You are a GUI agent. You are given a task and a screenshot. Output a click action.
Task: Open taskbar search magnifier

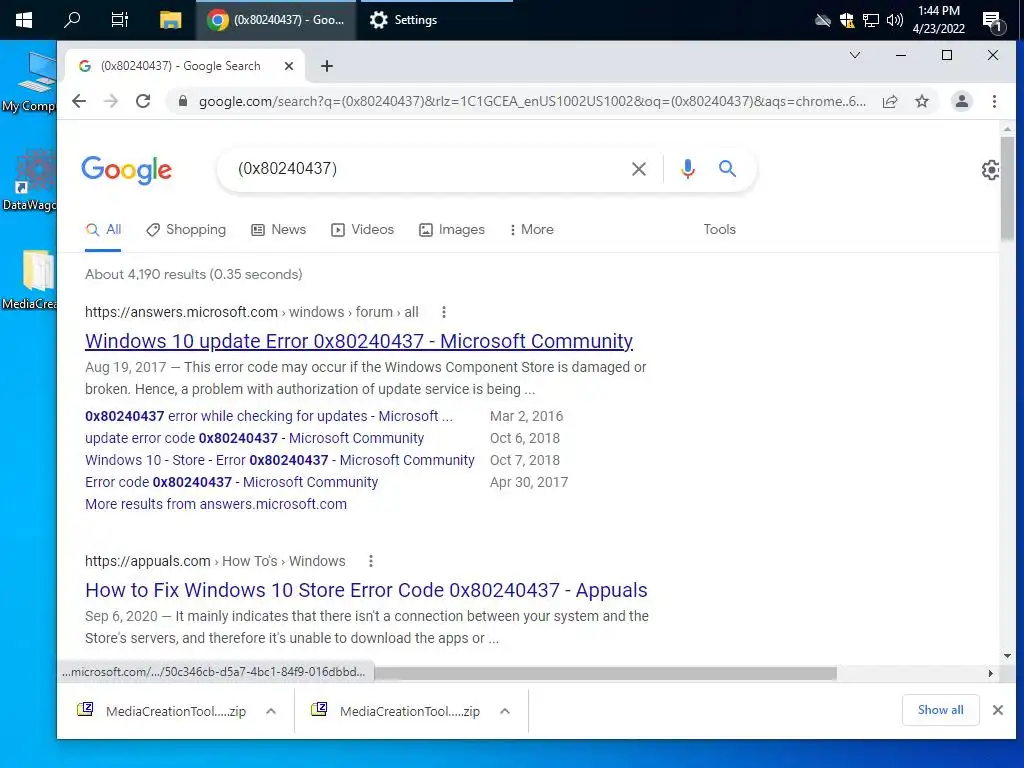click(72, 20)
